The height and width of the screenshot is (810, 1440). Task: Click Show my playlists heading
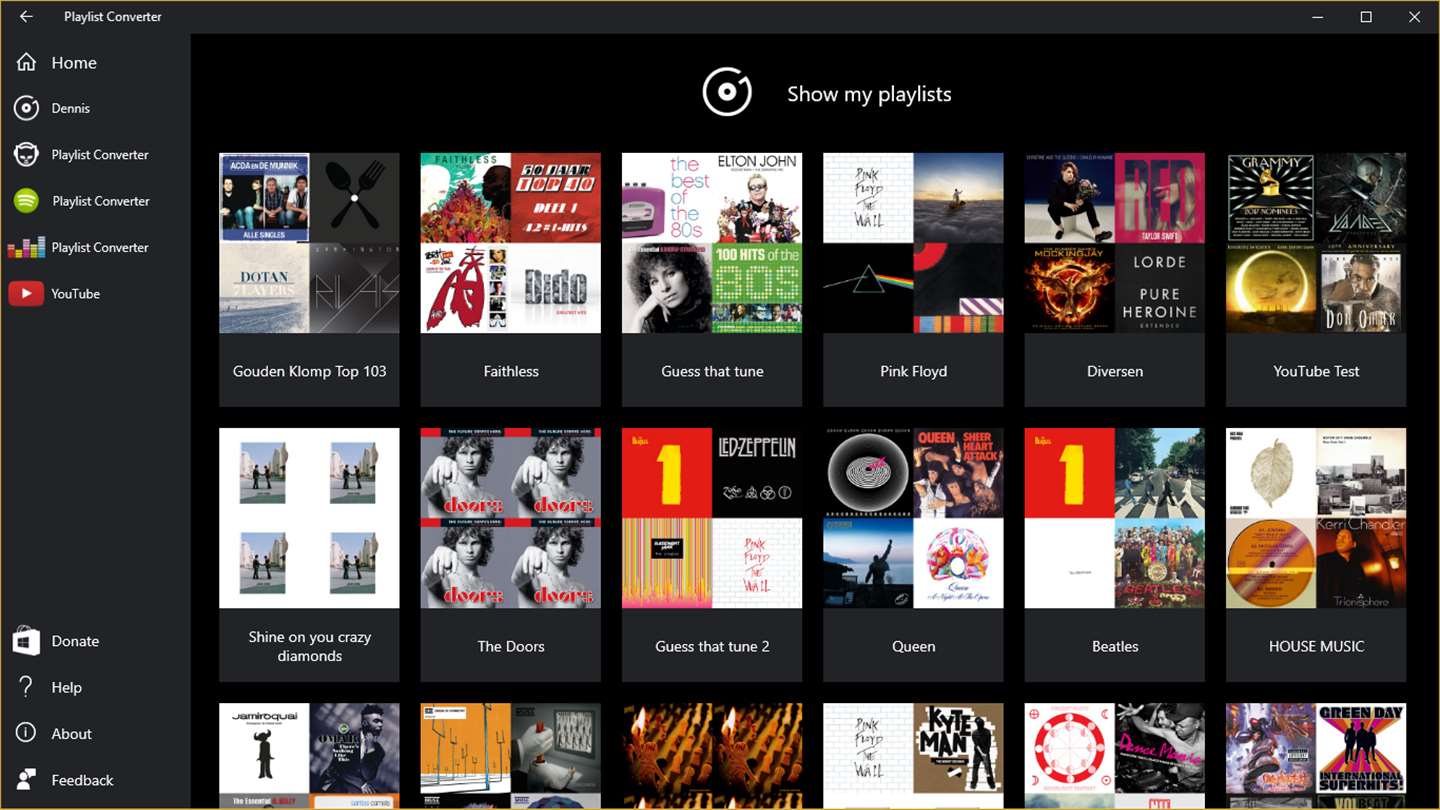tap(869, 94)
